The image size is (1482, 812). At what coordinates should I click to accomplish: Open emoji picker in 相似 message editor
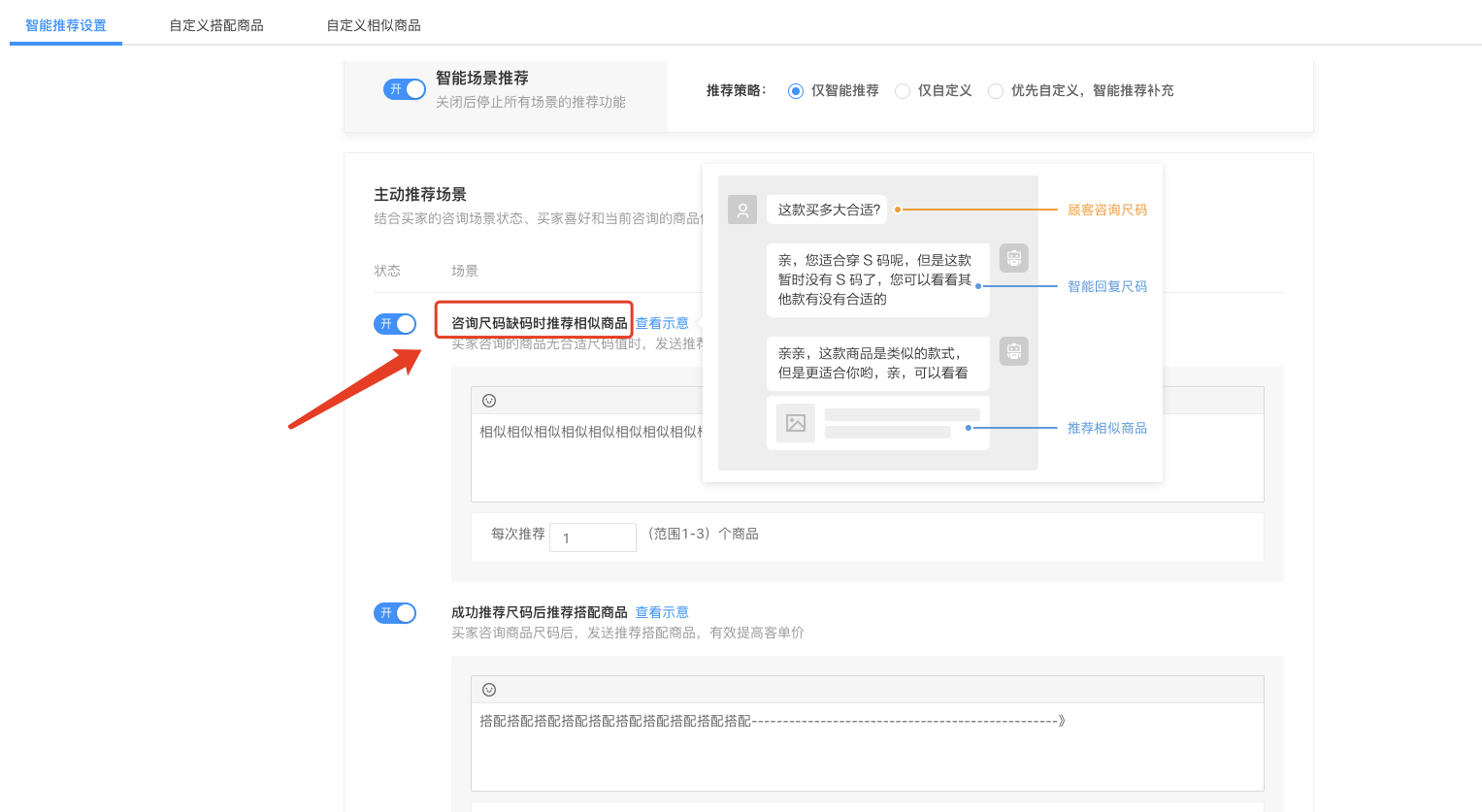(x=489, y=401)
